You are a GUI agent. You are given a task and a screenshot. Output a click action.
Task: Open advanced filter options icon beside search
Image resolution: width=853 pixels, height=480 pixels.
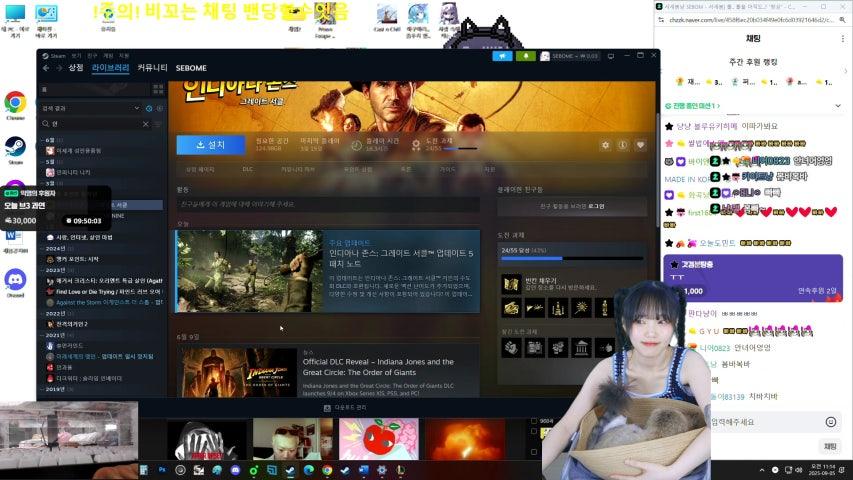[157, 124]
